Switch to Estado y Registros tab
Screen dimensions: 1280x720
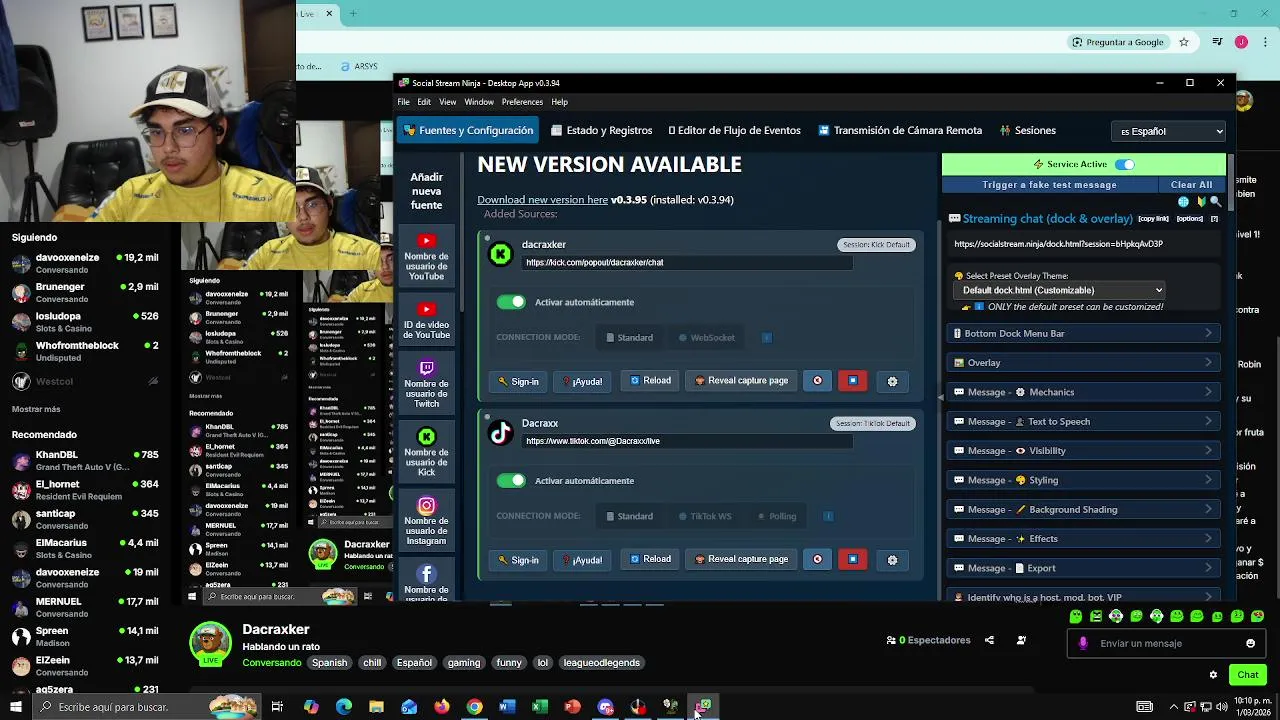(601, 131)
